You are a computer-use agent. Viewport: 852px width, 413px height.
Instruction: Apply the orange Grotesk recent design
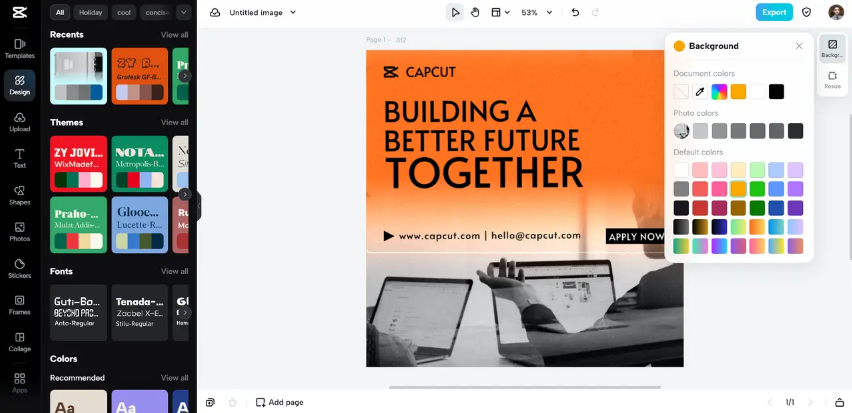[x=140, y=76]
